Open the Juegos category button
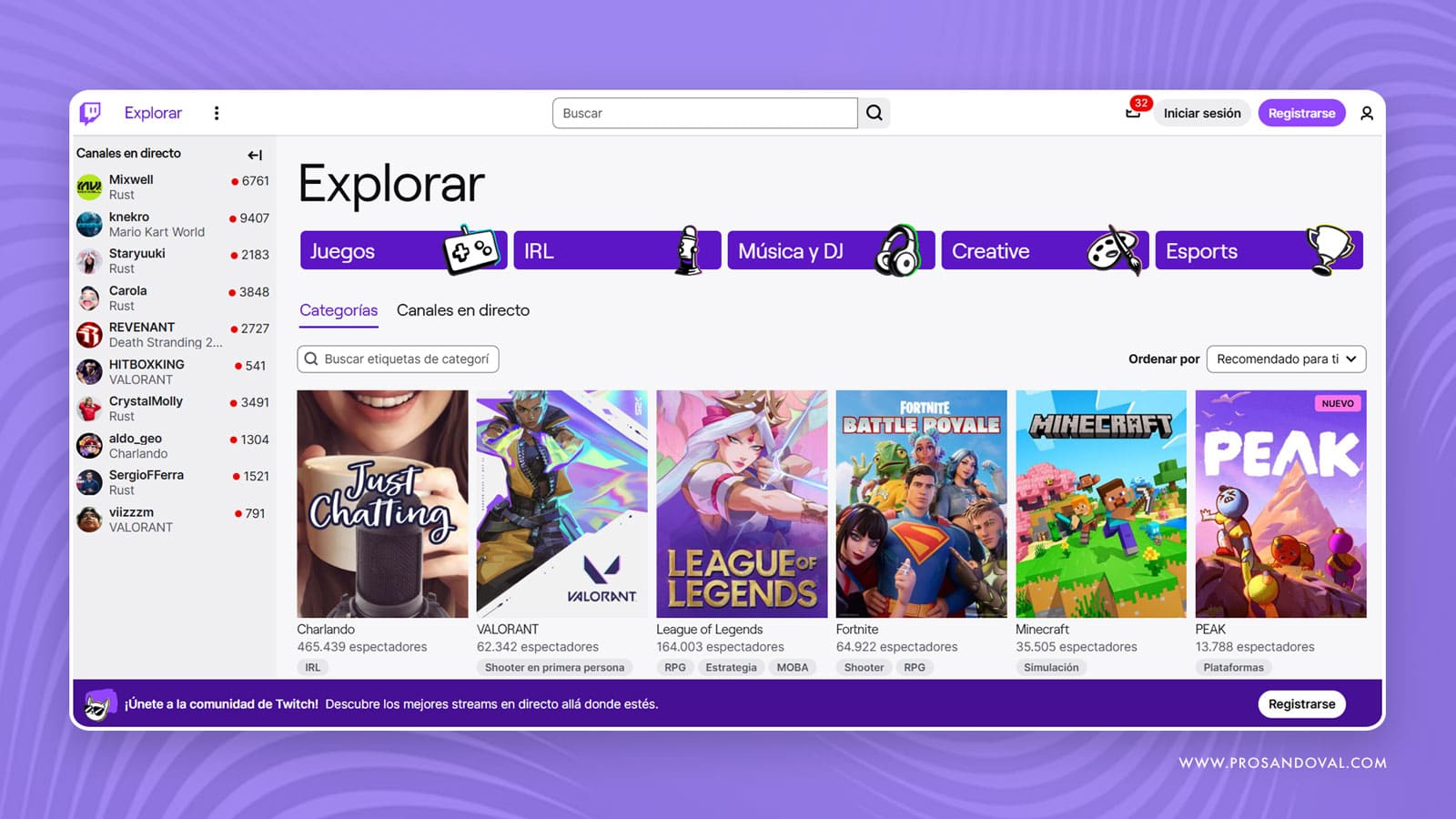The image size is (1456, 819). point(403,250)
